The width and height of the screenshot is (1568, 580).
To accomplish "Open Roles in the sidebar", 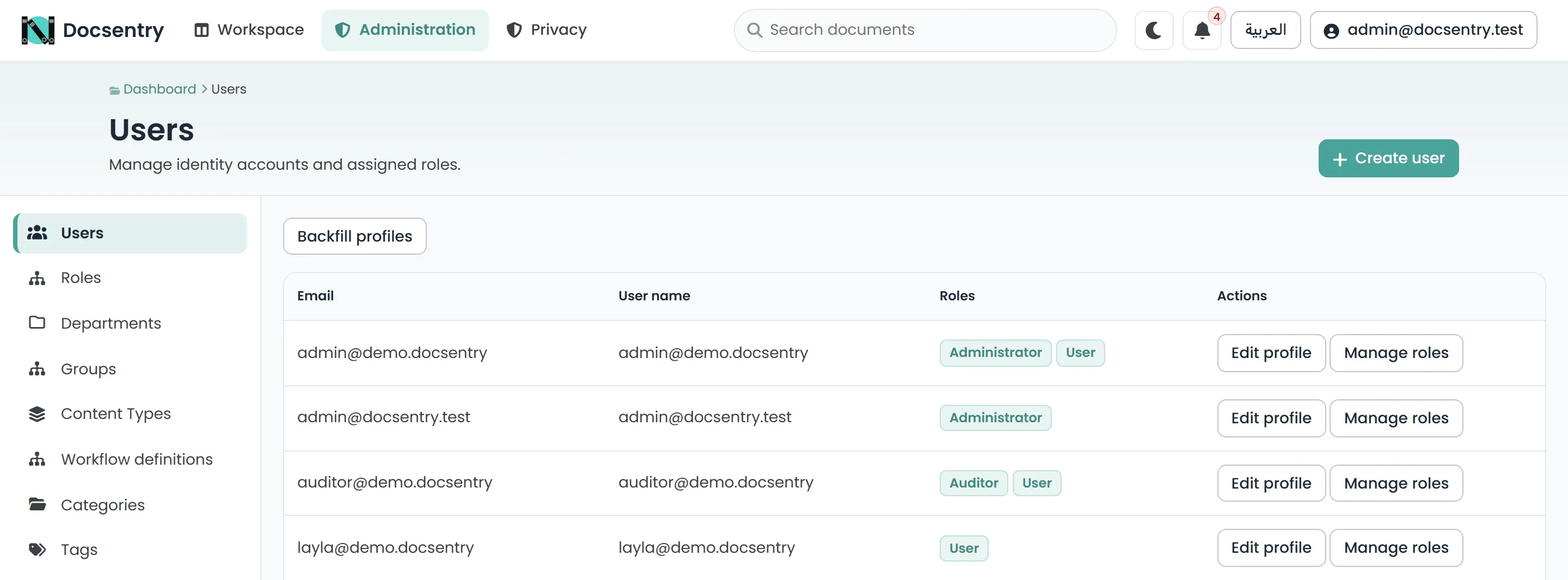I will [x=130, y=278].
